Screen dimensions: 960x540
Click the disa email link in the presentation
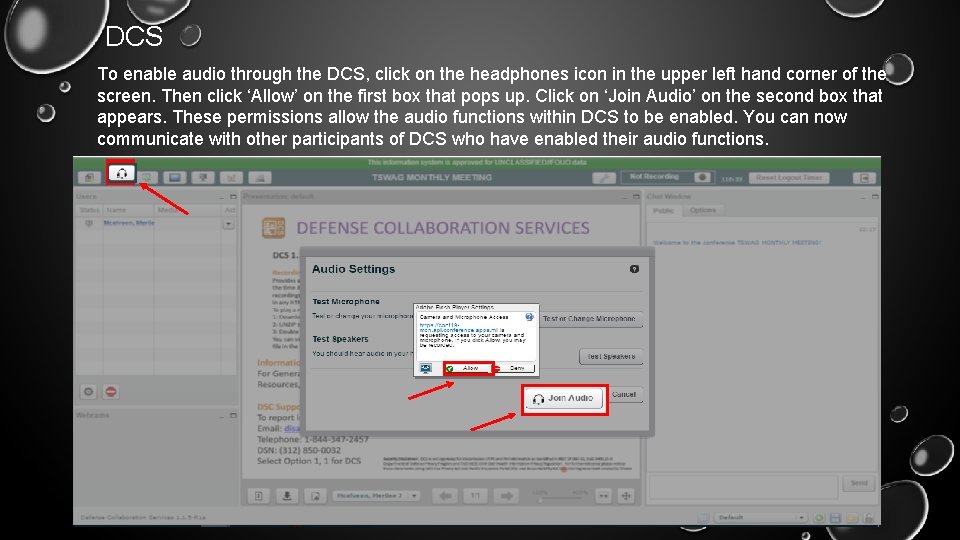292,429
